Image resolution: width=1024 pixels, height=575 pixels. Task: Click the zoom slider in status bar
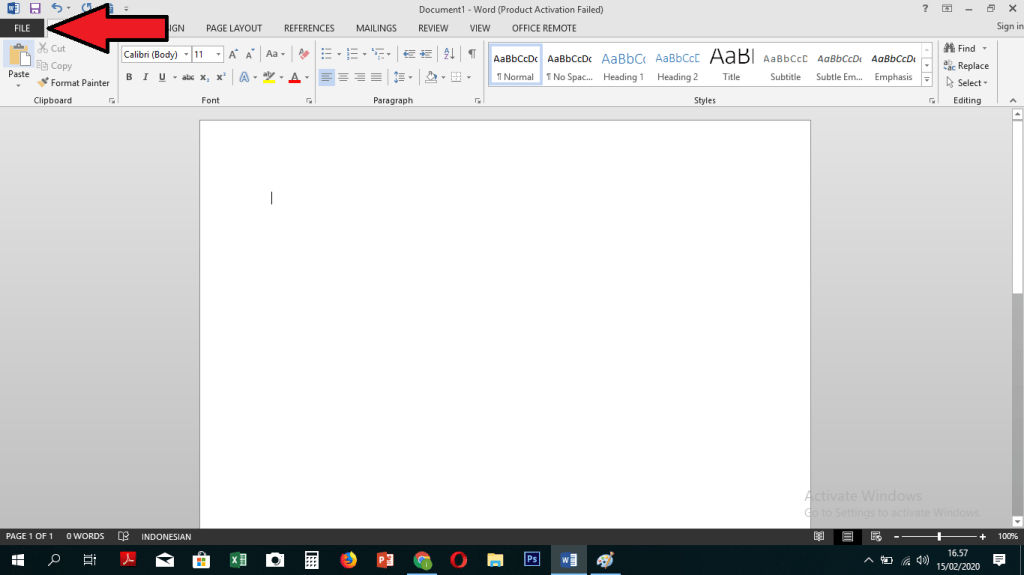click(939, 537)
